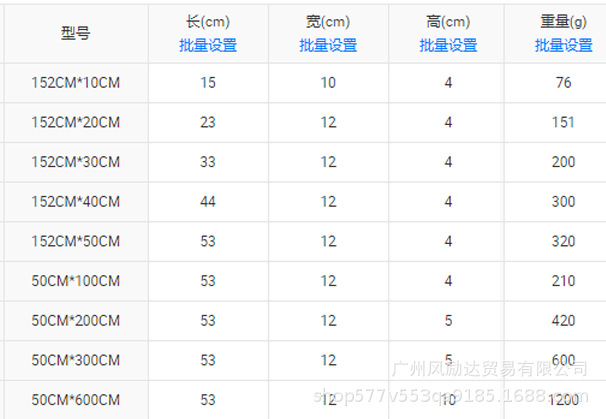Viewport: 606px width, 419px height.
Task: Click the 50CM*300CM model cell
Action: pyautogui.click(x=75, y=360)
